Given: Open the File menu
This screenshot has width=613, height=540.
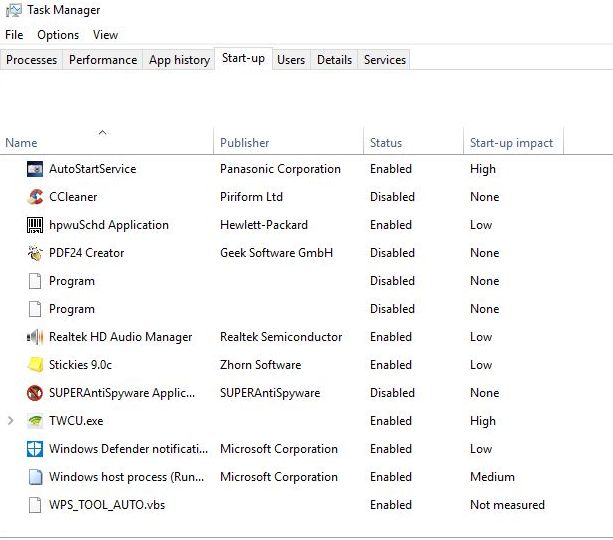Looking at the screenshot, I should pyautogui.click(x=14, y=35).
